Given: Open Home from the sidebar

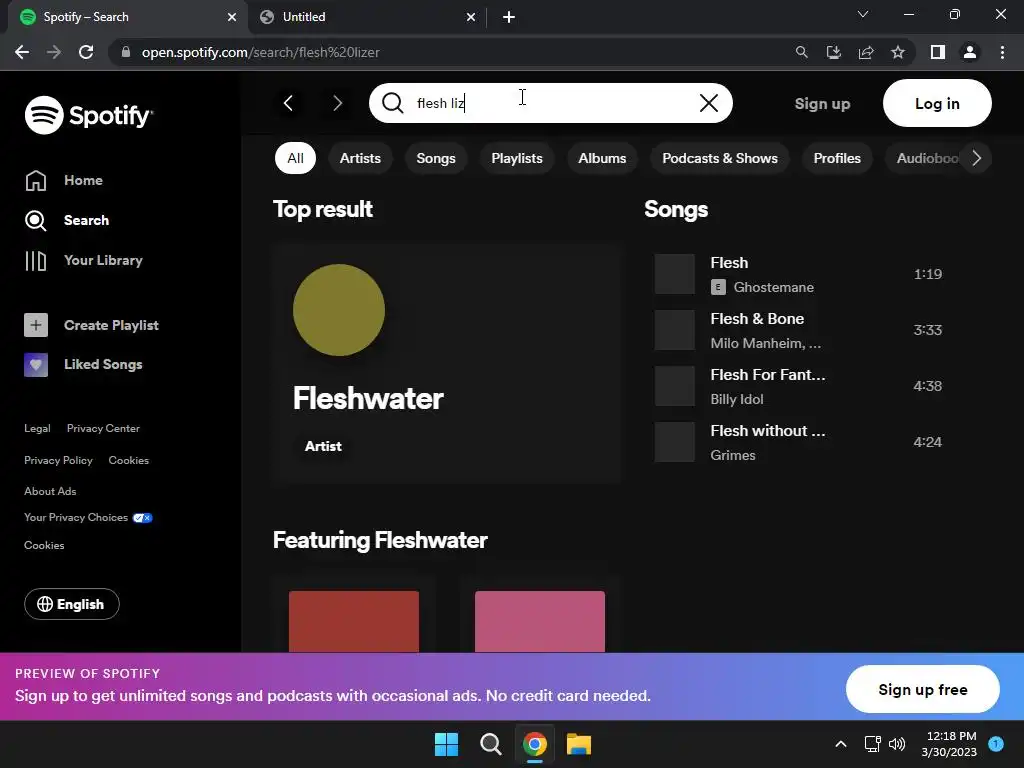Looking at the screenshot, I should point(63,180).
